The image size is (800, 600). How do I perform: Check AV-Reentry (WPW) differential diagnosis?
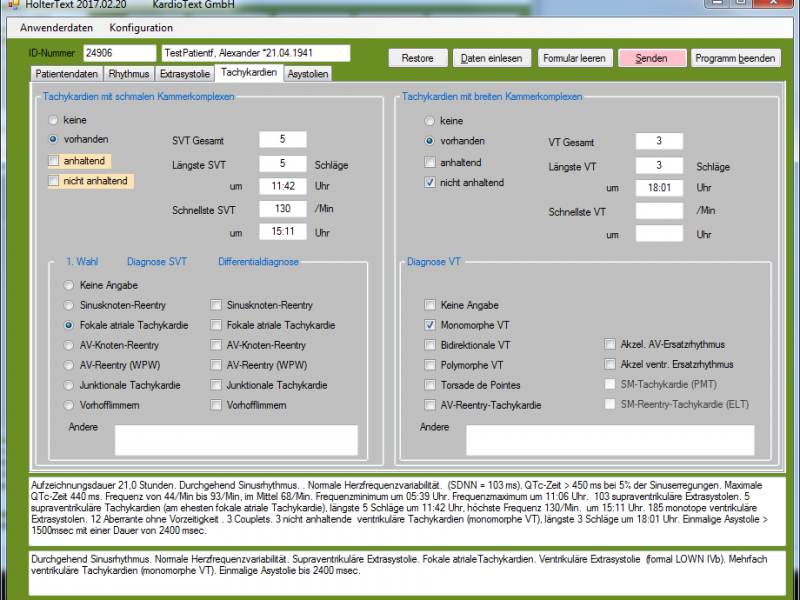coord(216,365)
